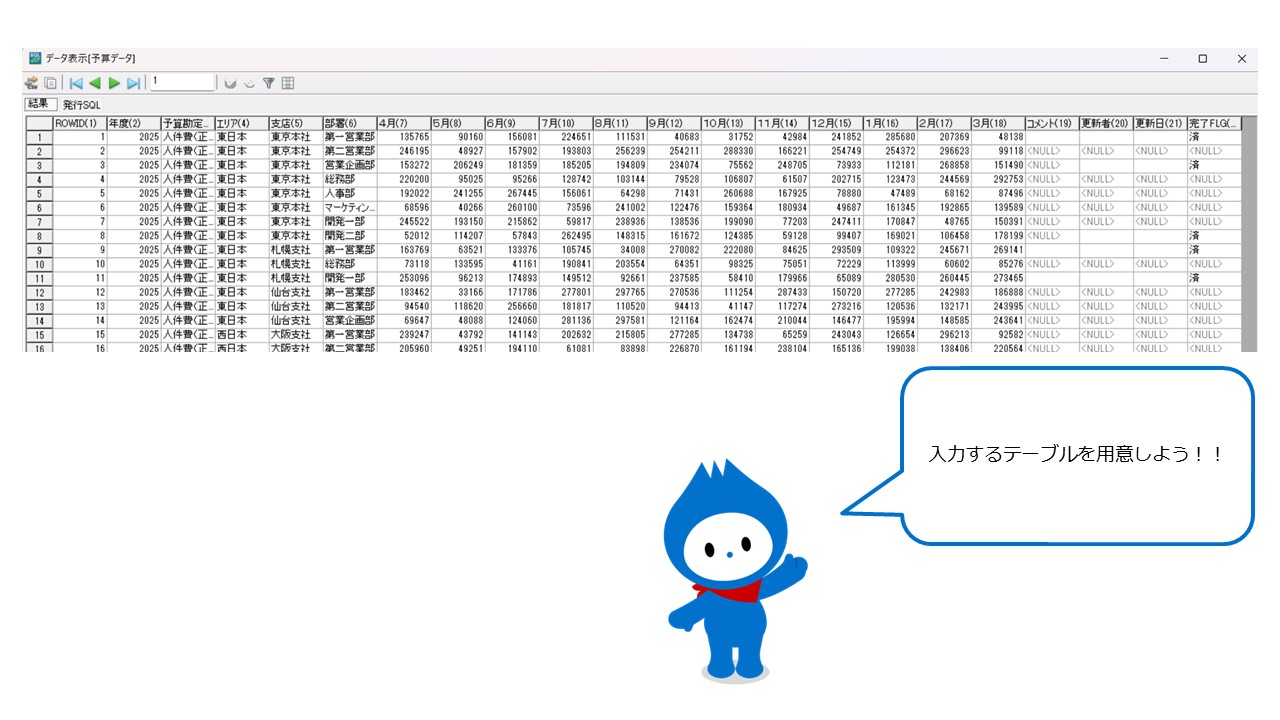Click the vertical scrollbar of the grid
Image resolution: width=1280 pixels, height=720 pixels.
click(1248, 235)
